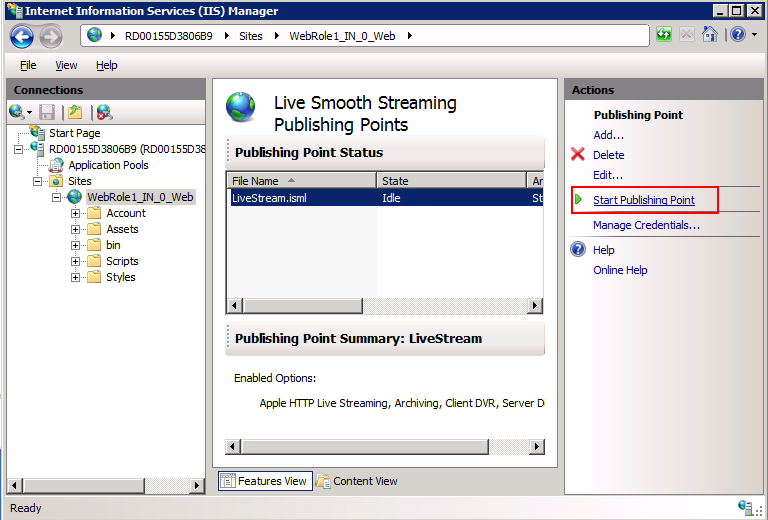Open the View menu
Viewport: 768px width, 520px height.
click(x=66, y=65)
